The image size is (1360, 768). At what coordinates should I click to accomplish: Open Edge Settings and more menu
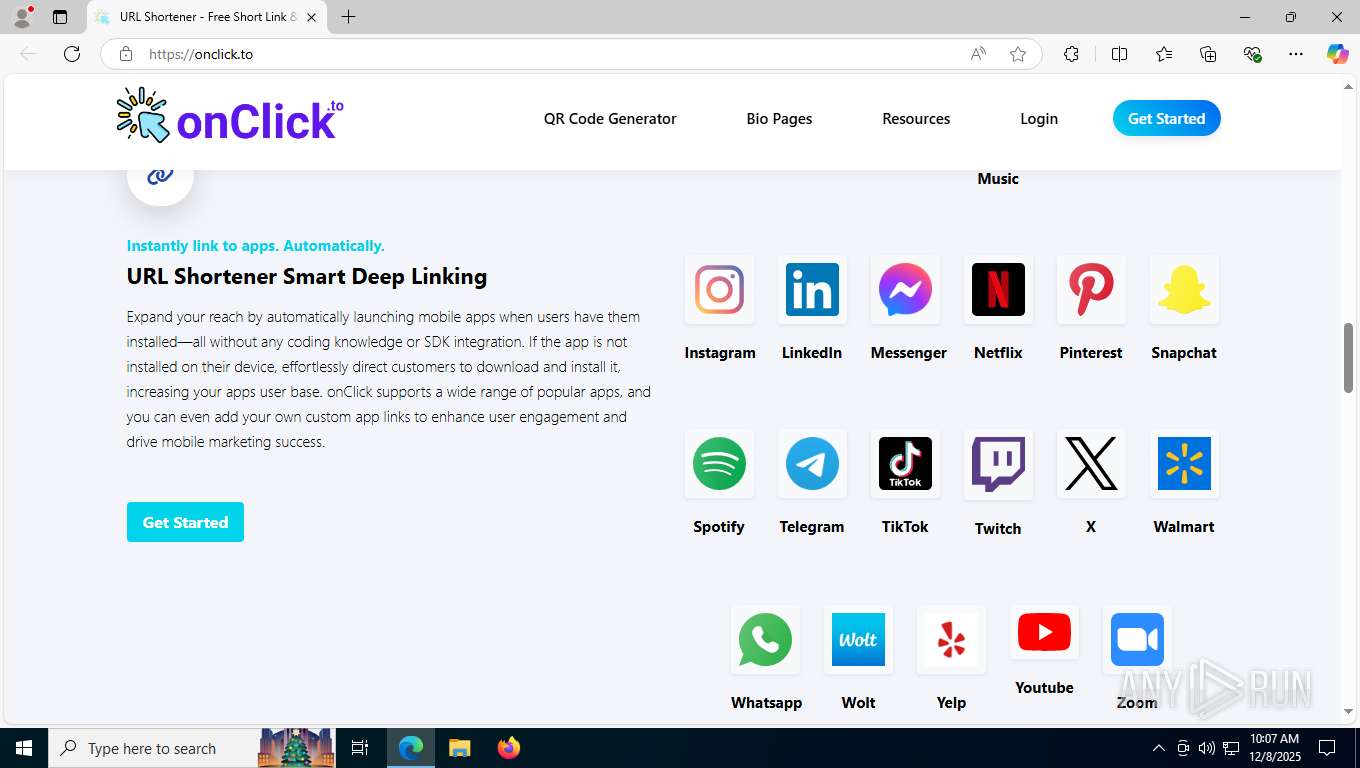coord(1296,54)
